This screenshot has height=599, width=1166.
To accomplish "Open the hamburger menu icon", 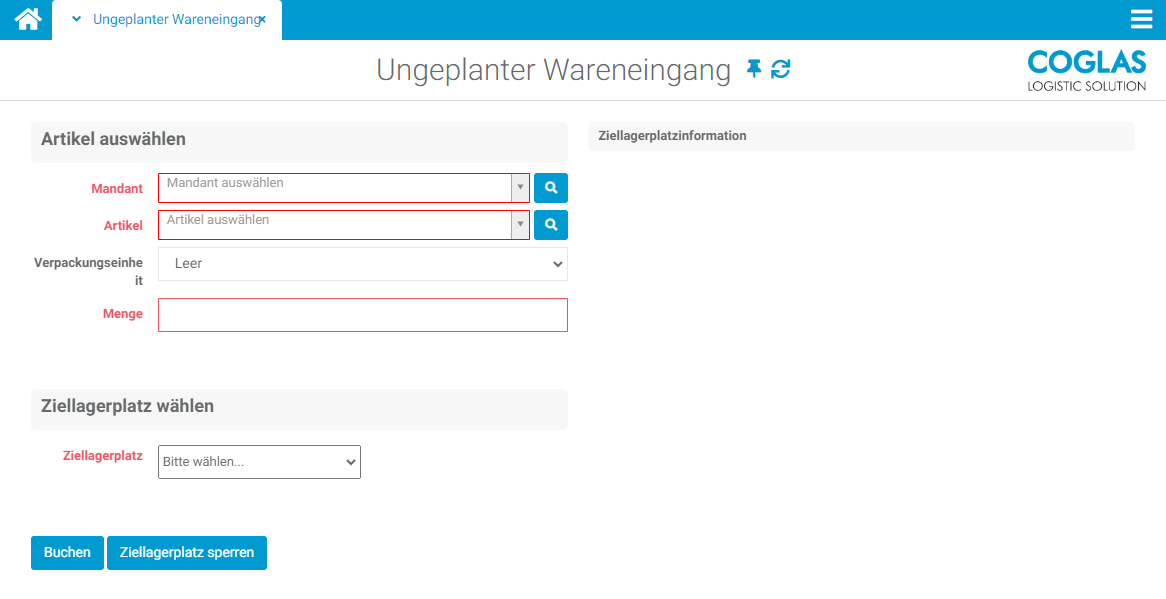I will click(x=1141, y=18).
